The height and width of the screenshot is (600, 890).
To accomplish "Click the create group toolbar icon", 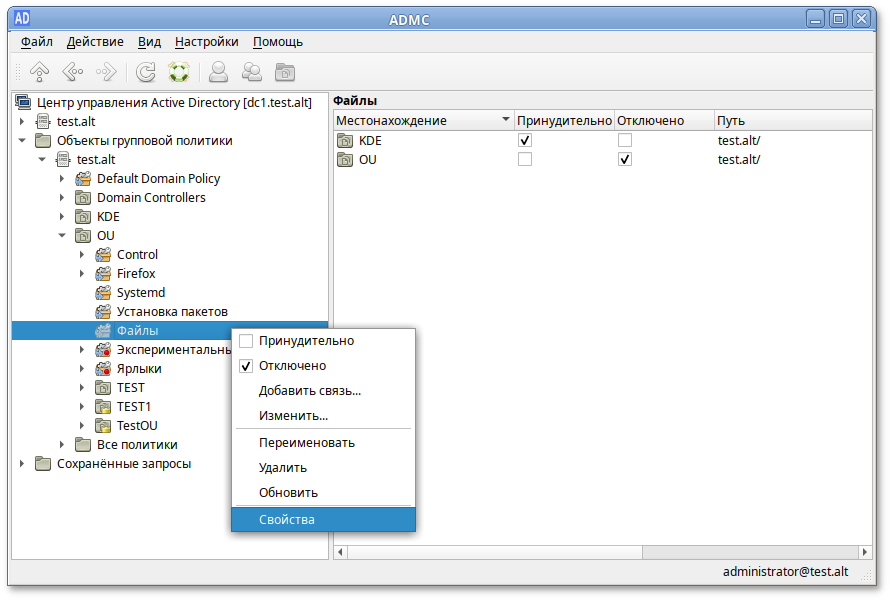I will [x=252, y=72].
